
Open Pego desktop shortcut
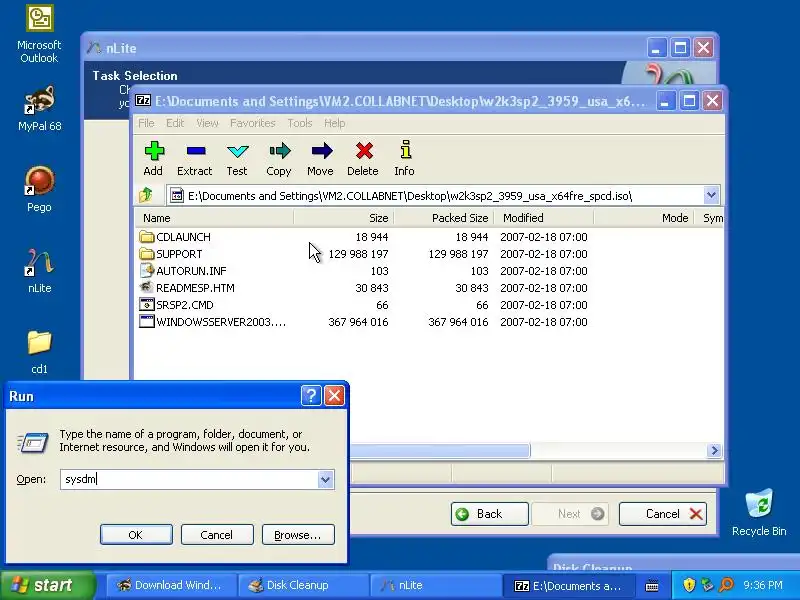pyautogui.click(x=39, y=181)
